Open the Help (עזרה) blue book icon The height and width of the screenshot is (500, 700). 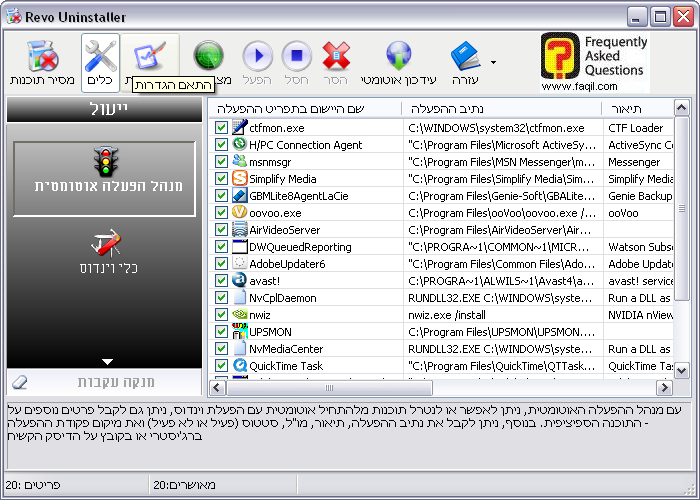pos(465,56)
